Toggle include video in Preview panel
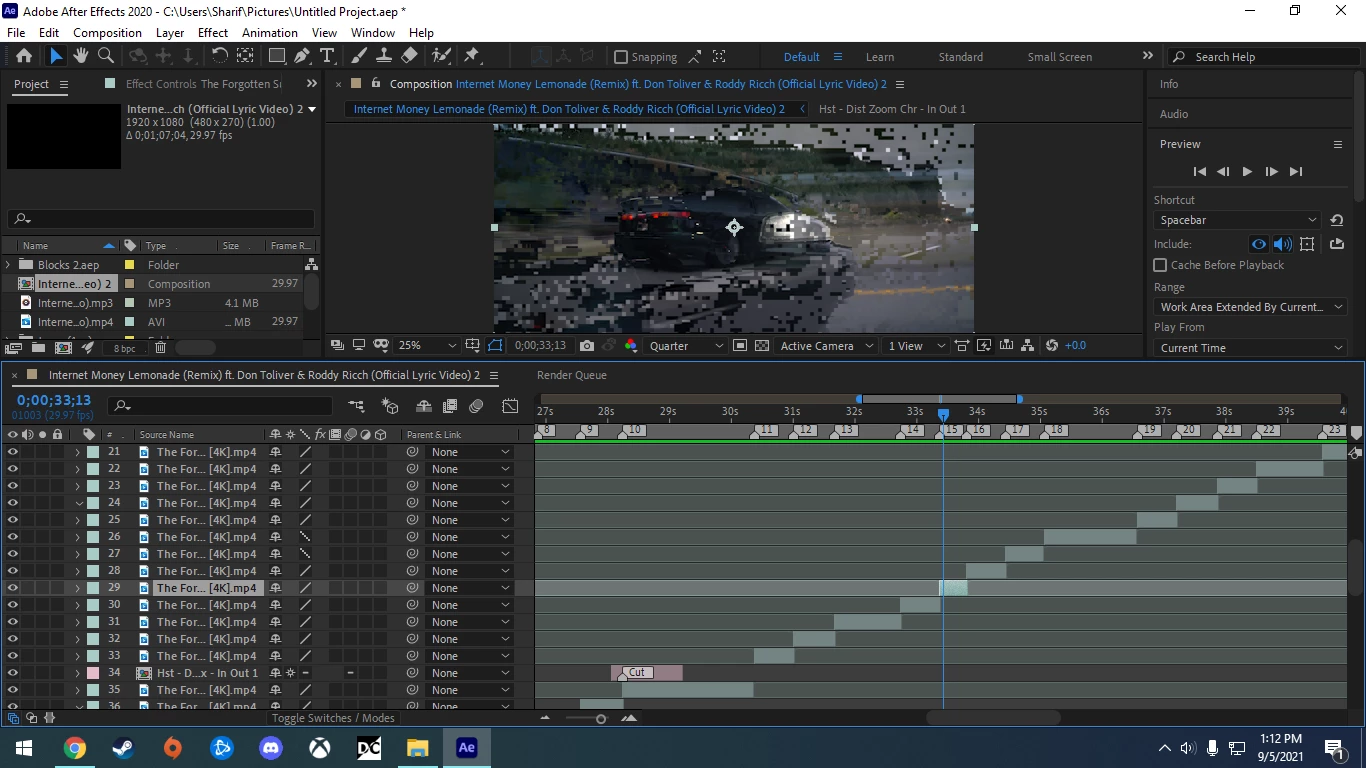 point(1259,244)
